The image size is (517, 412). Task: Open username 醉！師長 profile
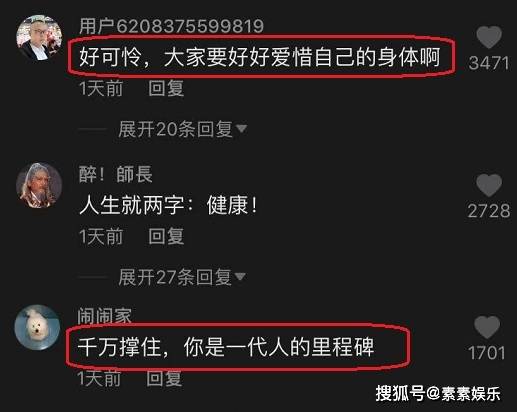[116, 174]
